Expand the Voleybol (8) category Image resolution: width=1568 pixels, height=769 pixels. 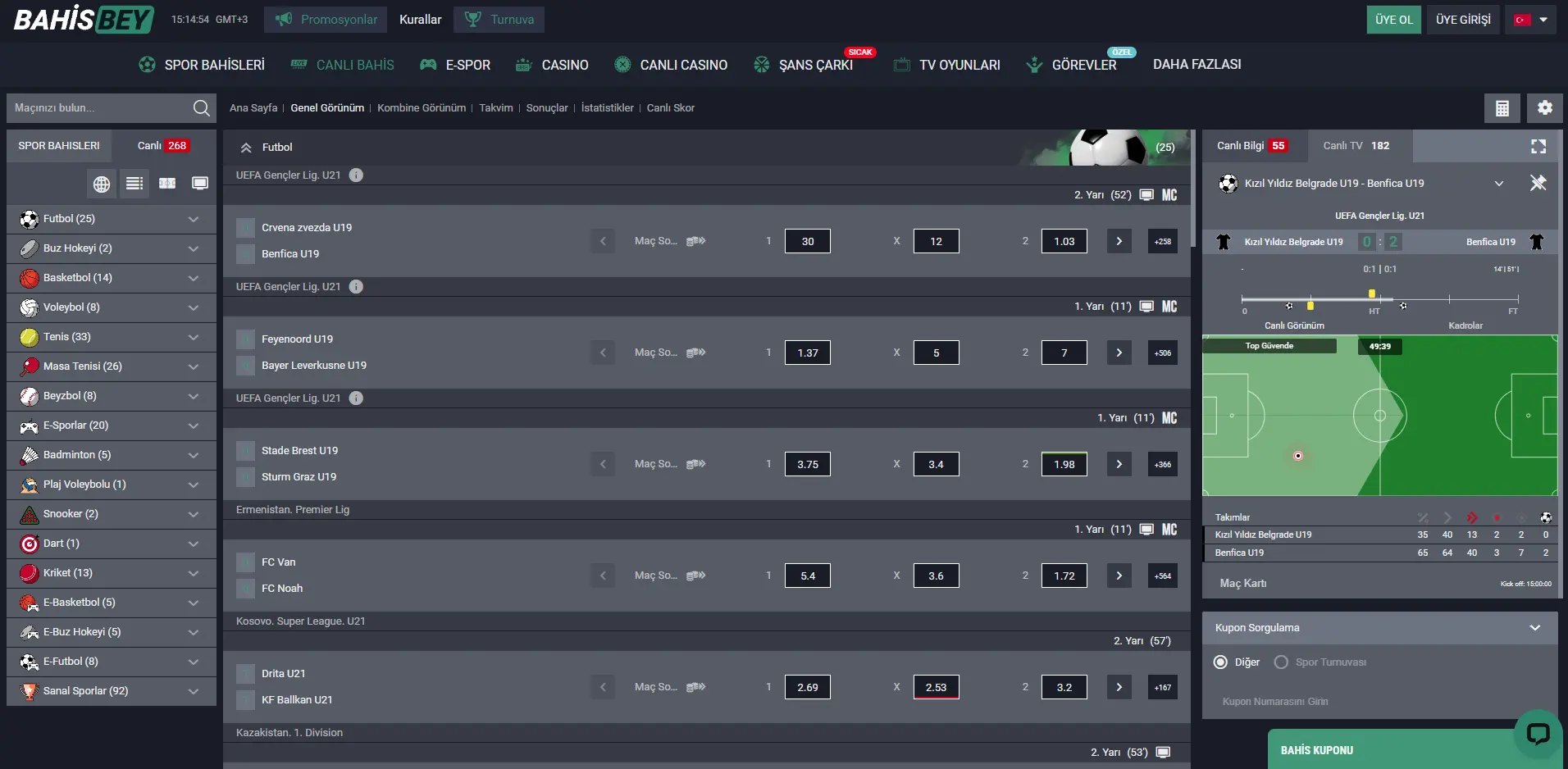112,307
